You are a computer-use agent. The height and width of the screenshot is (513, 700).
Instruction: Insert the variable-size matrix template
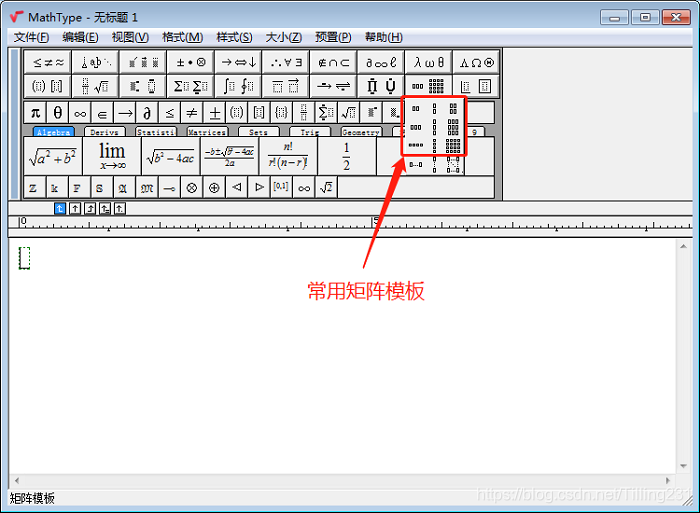click(453, 165)
